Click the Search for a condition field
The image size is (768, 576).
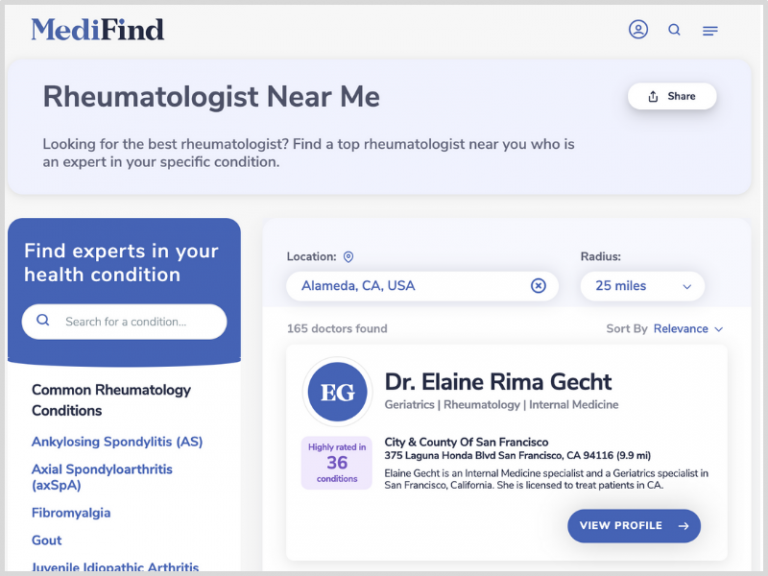[x=124, y=322]
